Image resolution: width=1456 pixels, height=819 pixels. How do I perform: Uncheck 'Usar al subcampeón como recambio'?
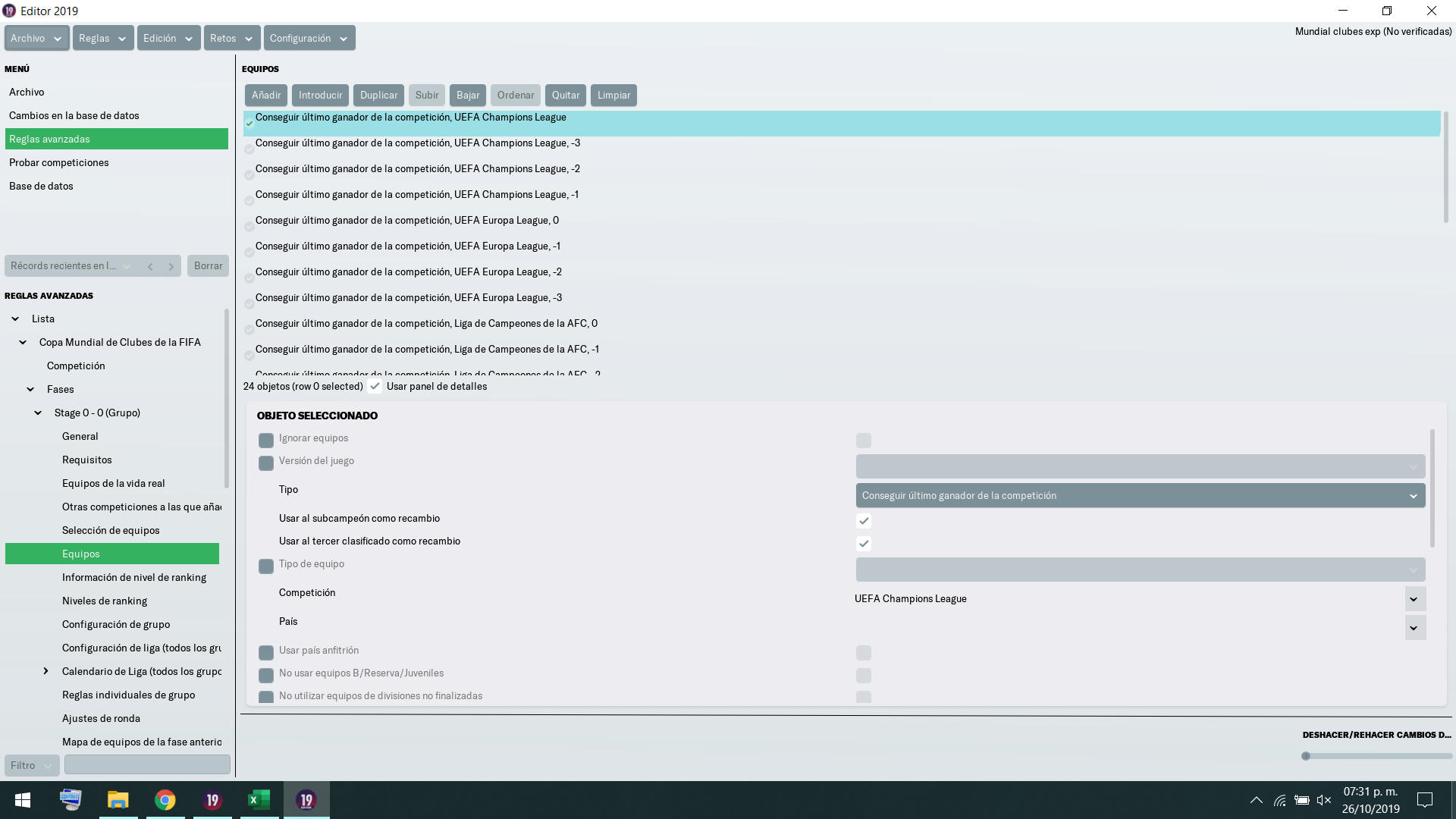[x=864, y=521]
